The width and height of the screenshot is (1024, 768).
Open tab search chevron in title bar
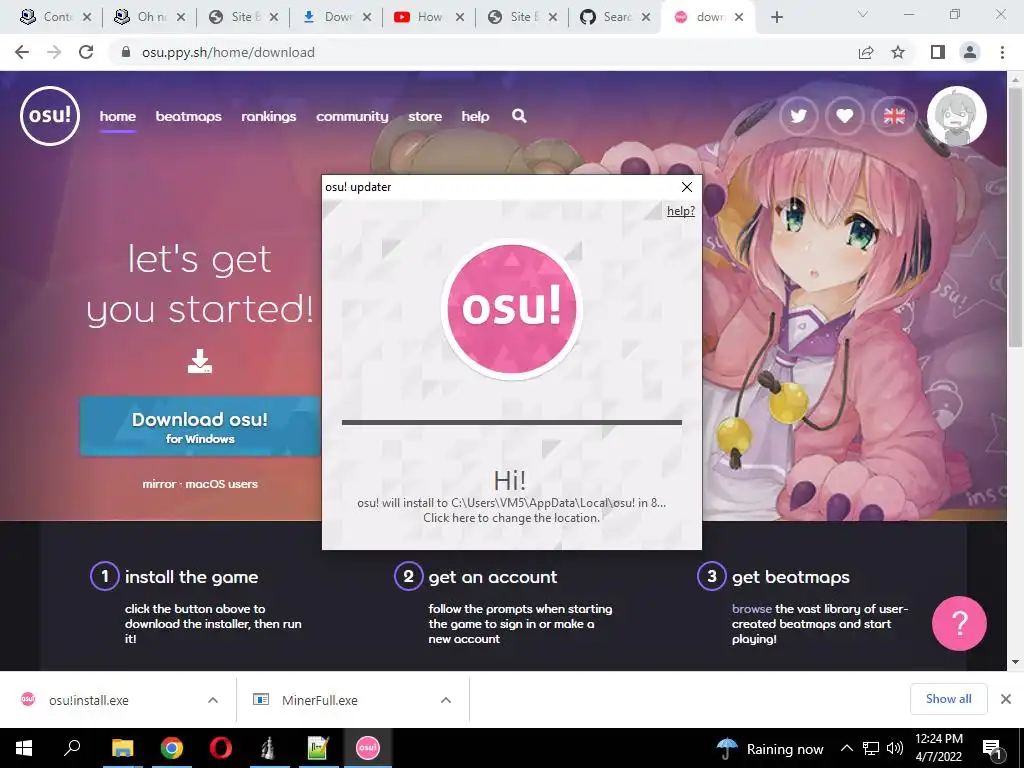863,14
